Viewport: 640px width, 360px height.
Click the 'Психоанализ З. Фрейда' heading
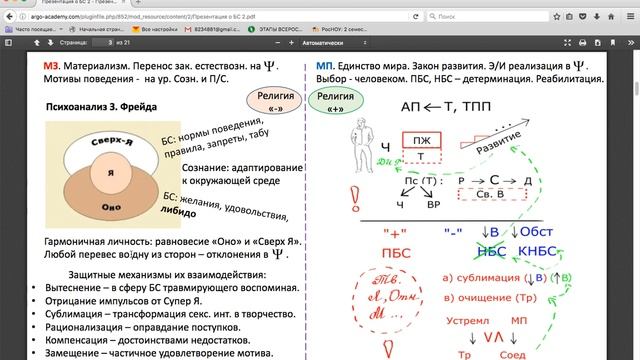point(101,107)
